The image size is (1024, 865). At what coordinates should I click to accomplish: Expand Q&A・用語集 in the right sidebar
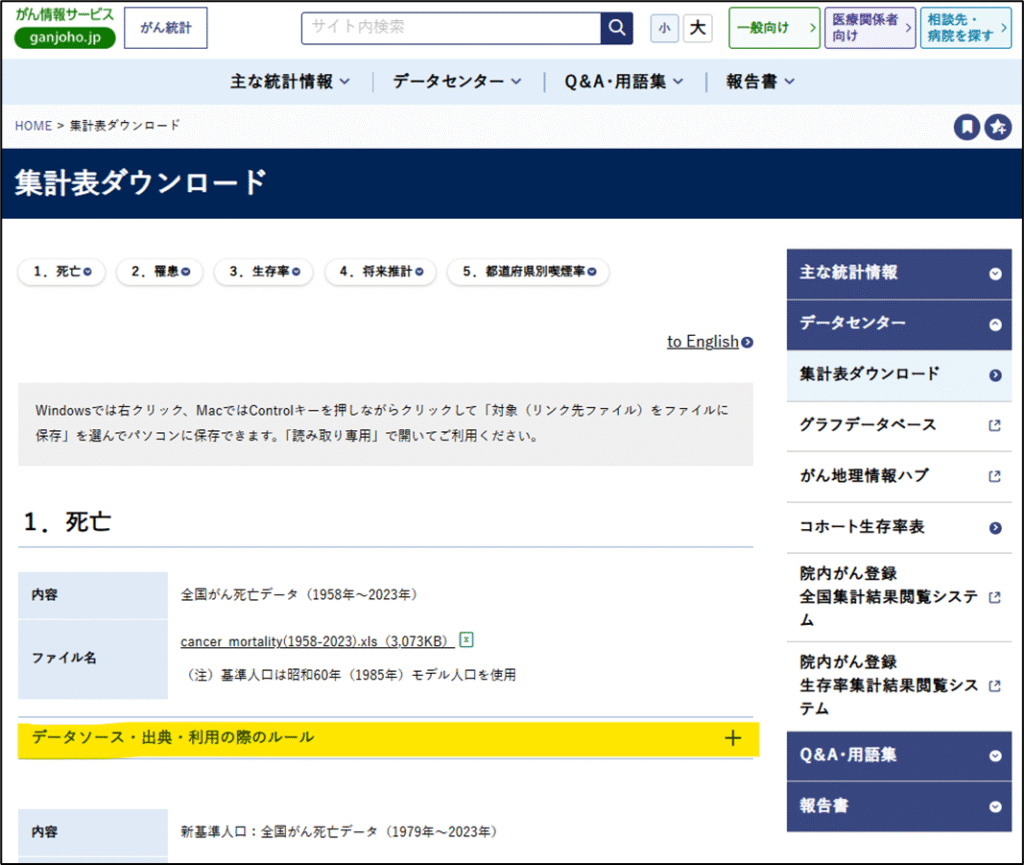click(x=898, y=756)
